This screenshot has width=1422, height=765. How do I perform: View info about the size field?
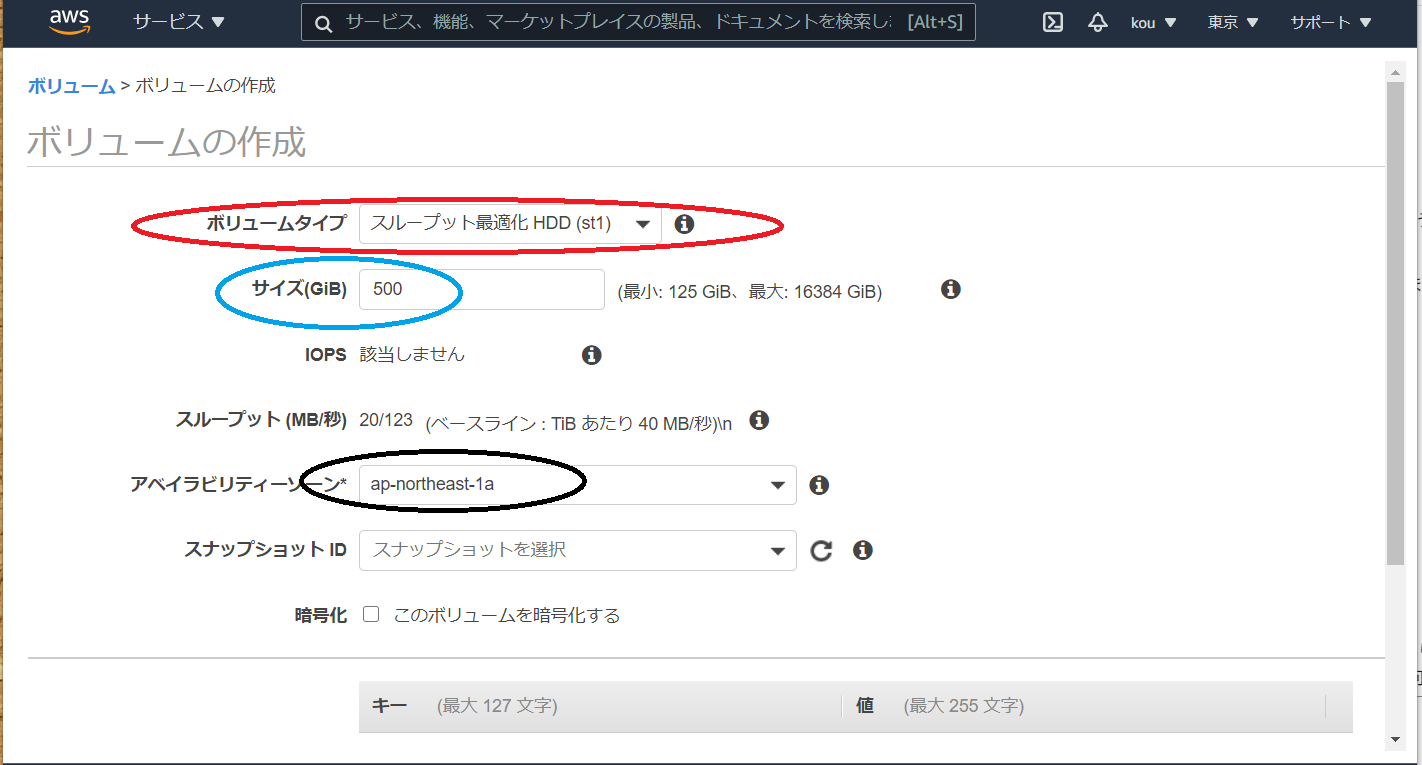pos(950,289)
